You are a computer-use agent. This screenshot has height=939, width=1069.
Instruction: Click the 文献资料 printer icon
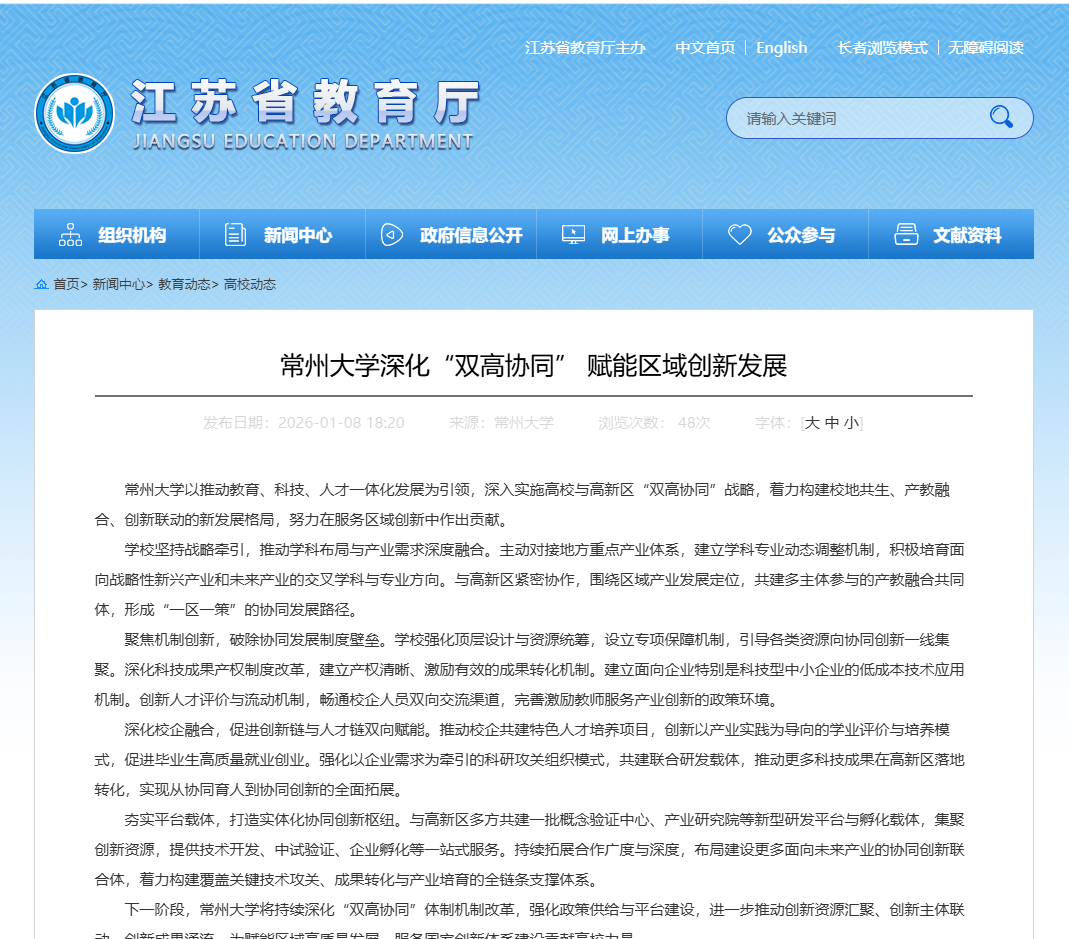click(x=906, y=235)
